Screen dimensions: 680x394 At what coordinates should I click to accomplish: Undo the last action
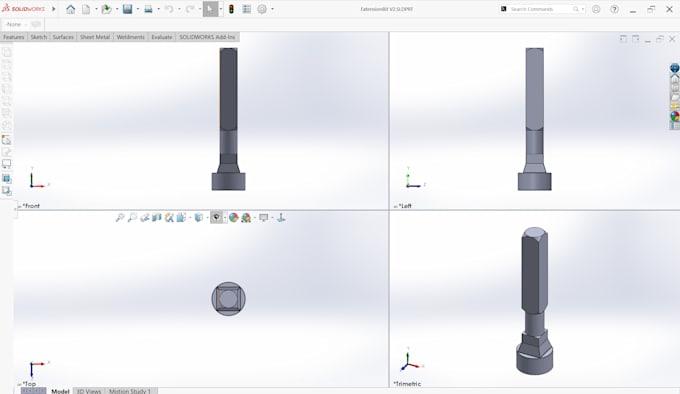point(169,9)
